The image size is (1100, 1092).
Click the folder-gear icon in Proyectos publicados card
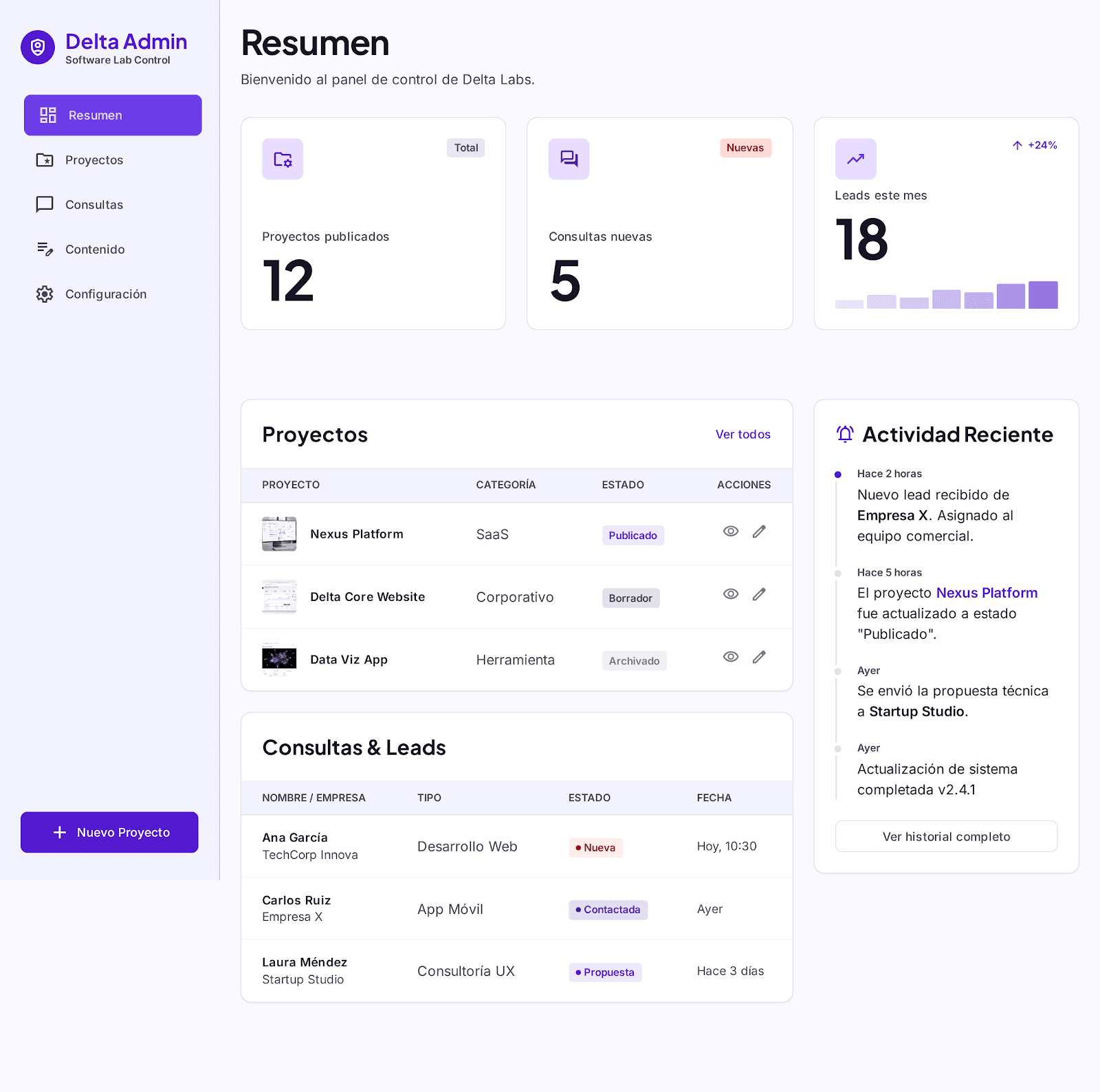(x=283, y=159)
